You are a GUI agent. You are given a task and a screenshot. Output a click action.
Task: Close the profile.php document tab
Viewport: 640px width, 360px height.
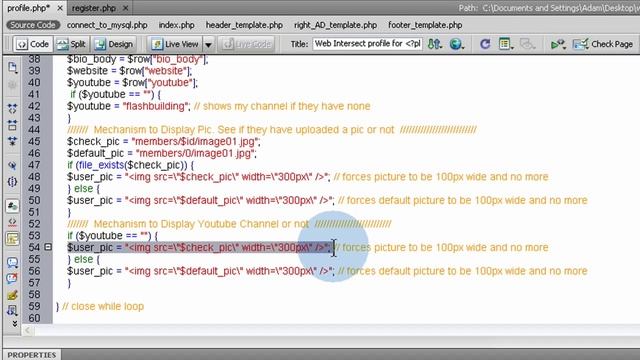tap(60, 8)
